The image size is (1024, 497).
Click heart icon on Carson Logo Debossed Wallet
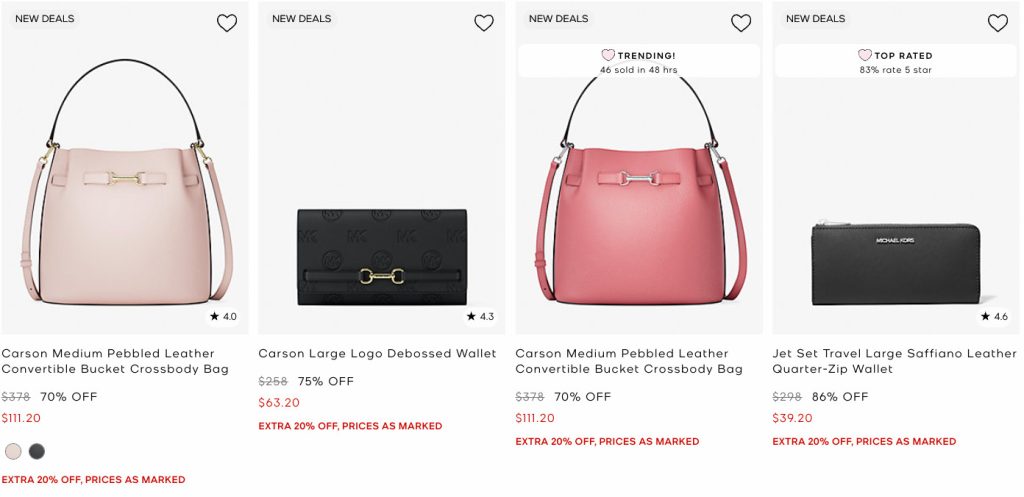(x=484, y=23)
